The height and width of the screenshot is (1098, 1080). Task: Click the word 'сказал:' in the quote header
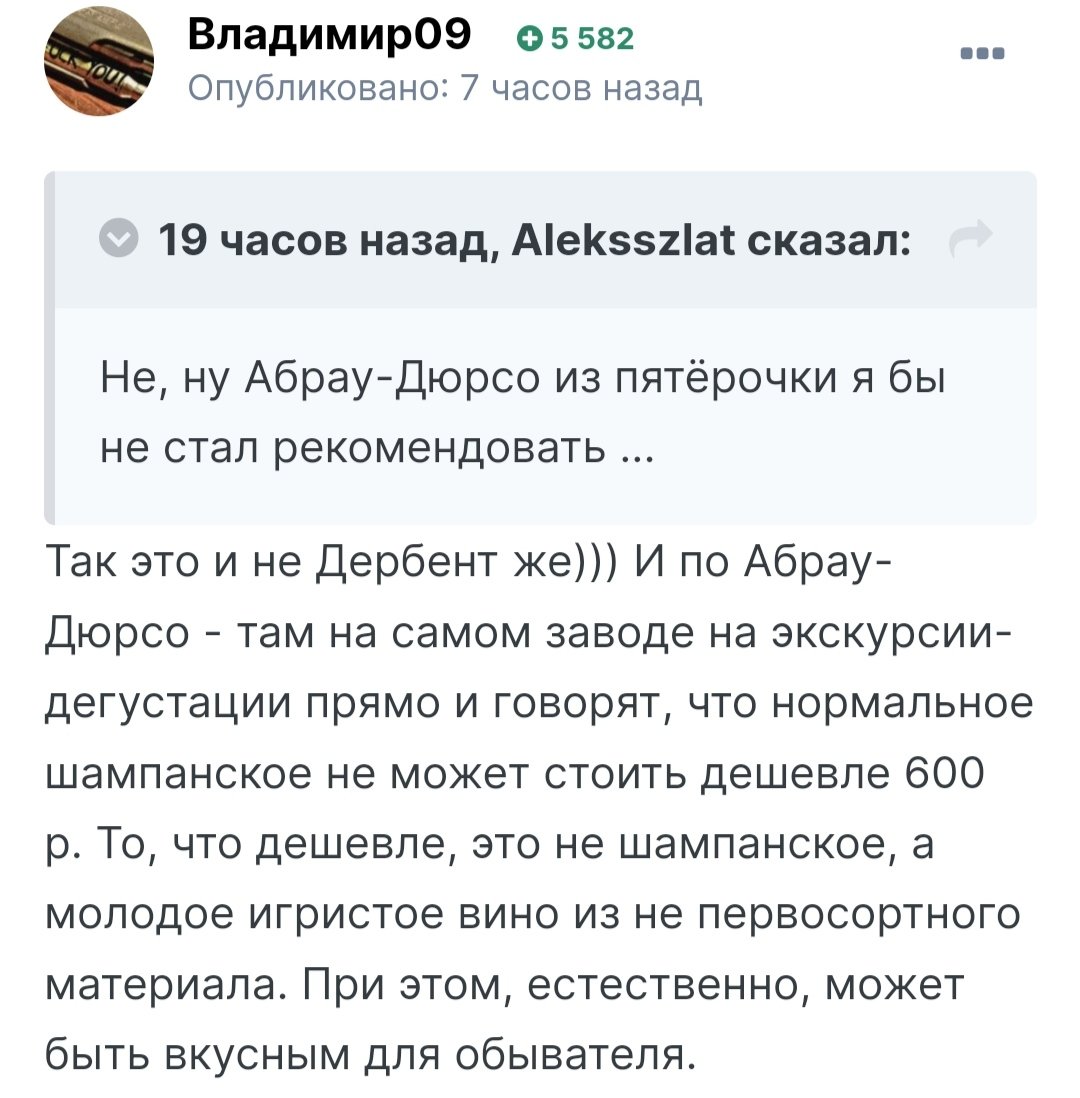click(x=829, y=240)
